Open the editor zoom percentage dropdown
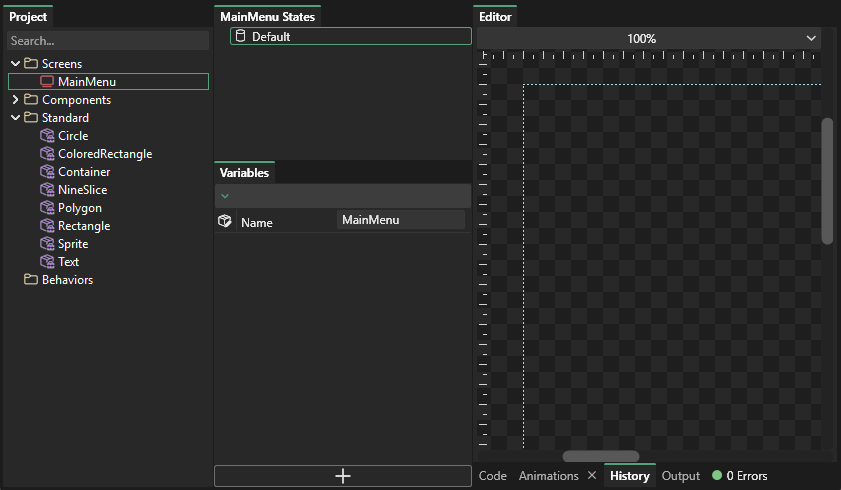Screen dimensions: 841x490 pyautogui.click(x=810, y=38)
